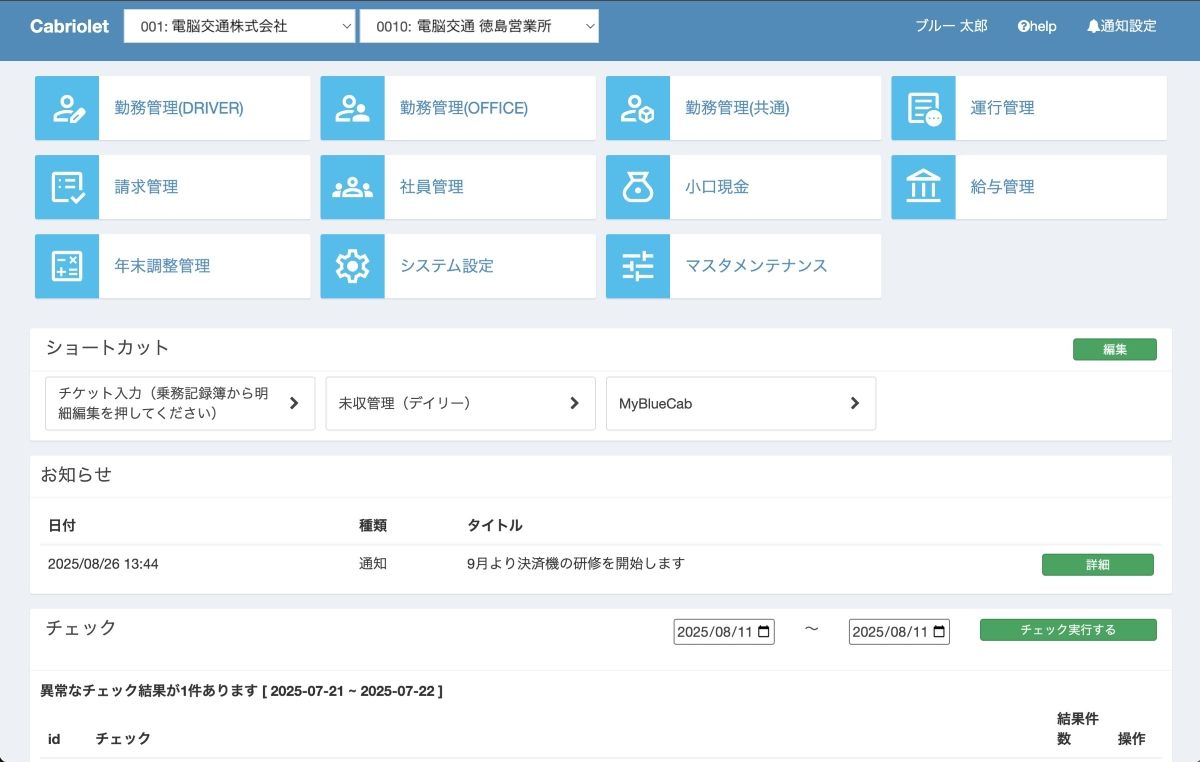Click the help menu item

(x=1037, y=27)
